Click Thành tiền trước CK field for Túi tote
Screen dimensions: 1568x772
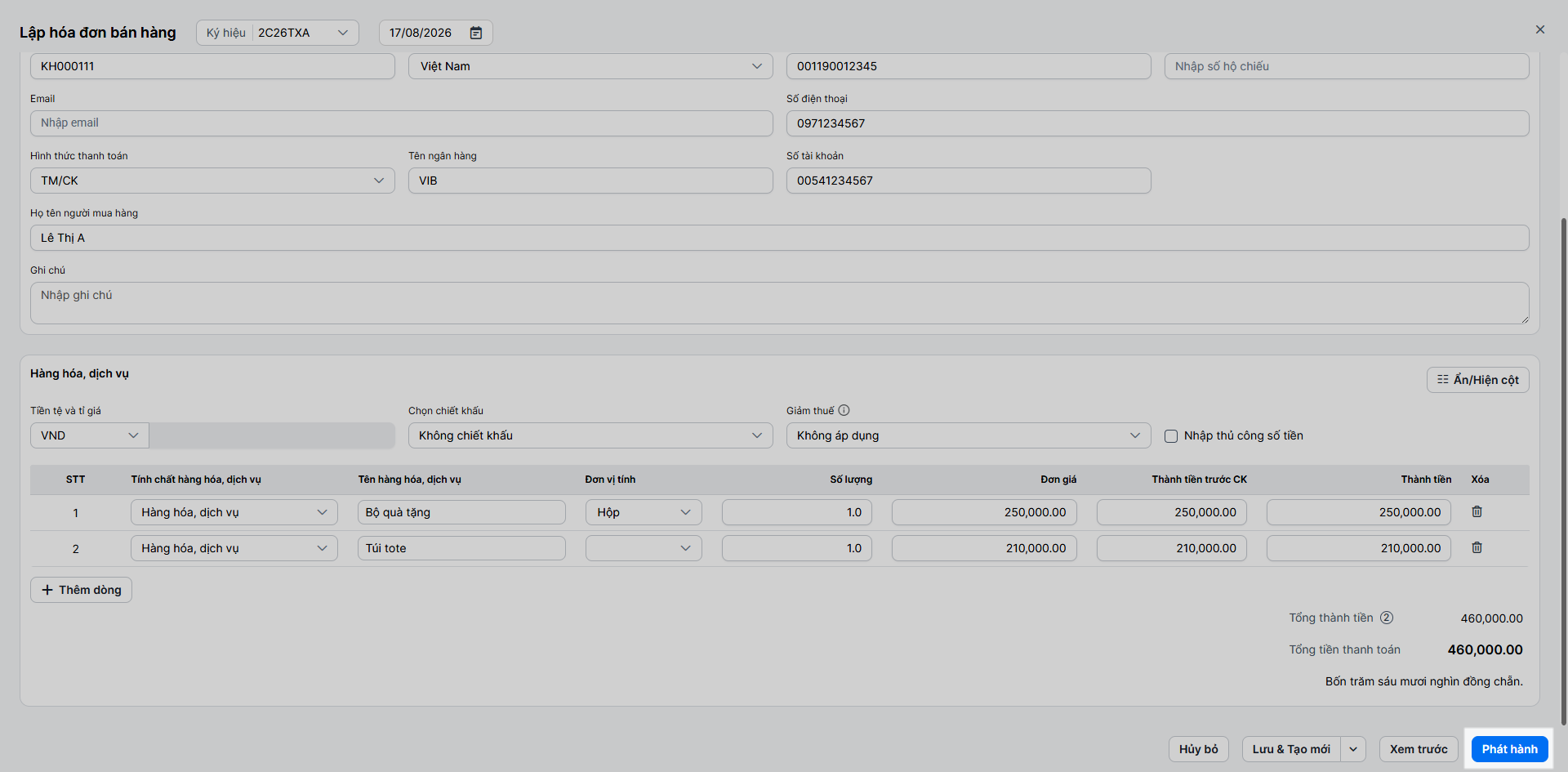[1172, 548]
